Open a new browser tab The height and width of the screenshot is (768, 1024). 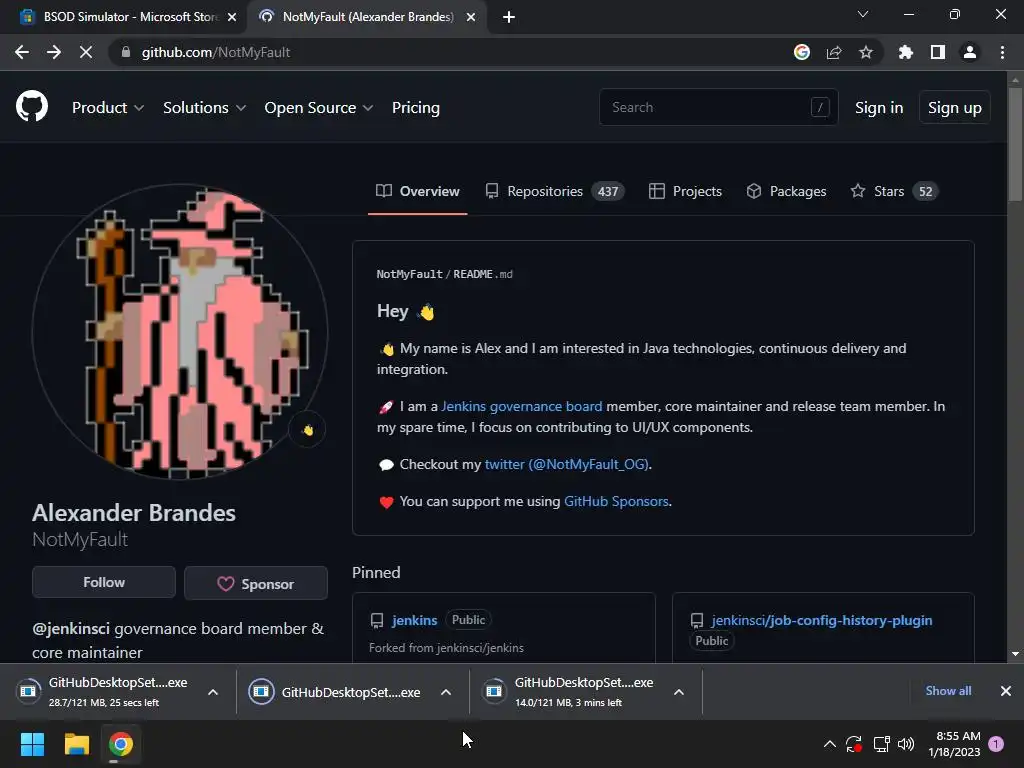509,17
